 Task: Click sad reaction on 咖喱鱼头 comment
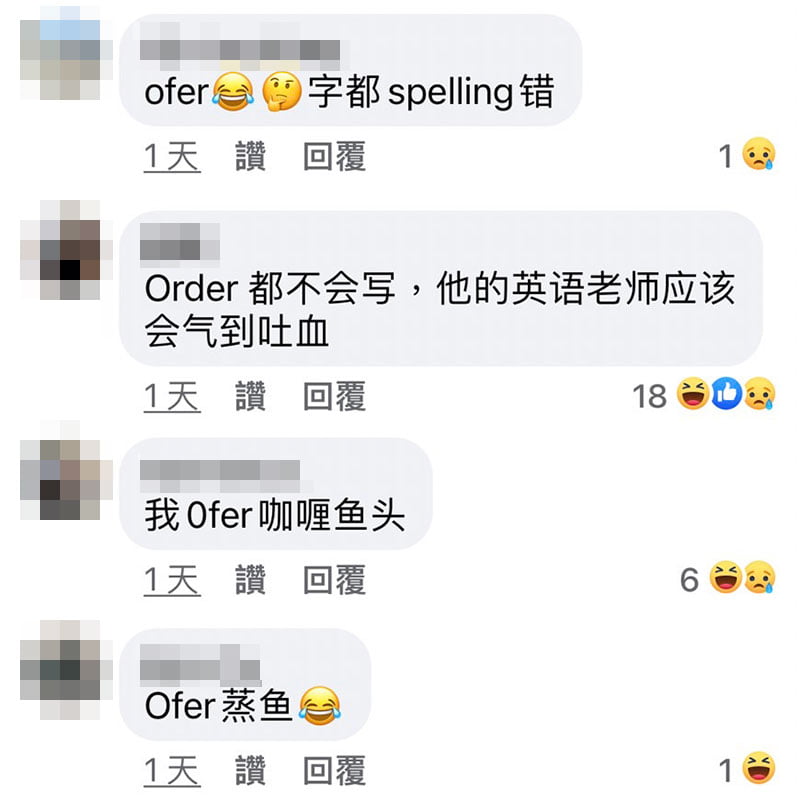759,577
